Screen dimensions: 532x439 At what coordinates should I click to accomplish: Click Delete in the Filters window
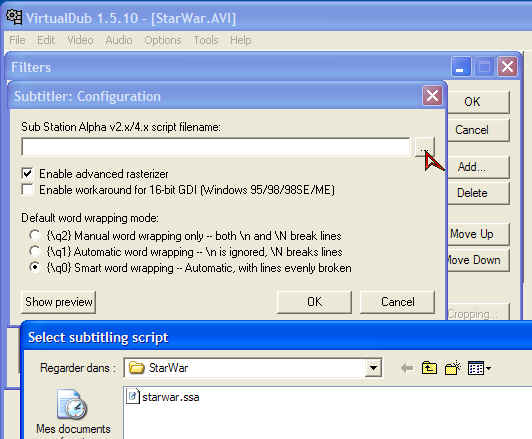coord(478,193)
